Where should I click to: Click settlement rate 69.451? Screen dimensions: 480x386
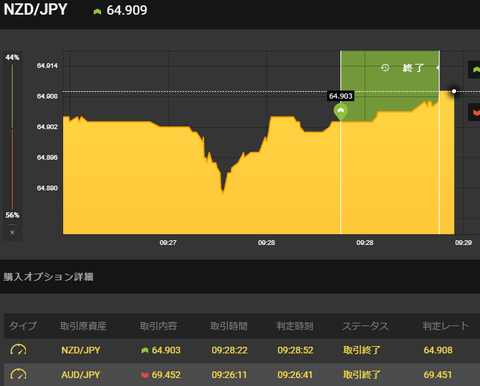(438, 375)
